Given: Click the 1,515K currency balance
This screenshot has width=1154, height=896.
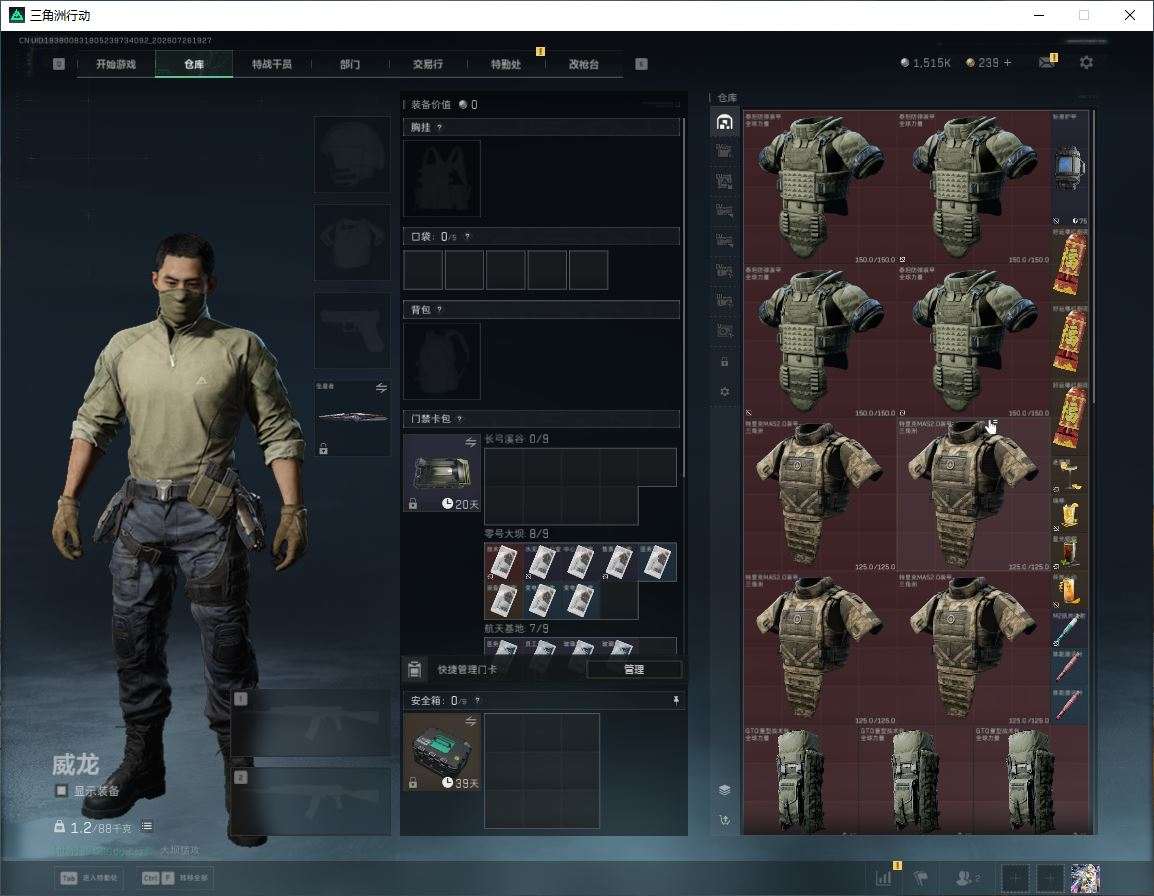Looking at the screenshot, I should coord(925,63).
